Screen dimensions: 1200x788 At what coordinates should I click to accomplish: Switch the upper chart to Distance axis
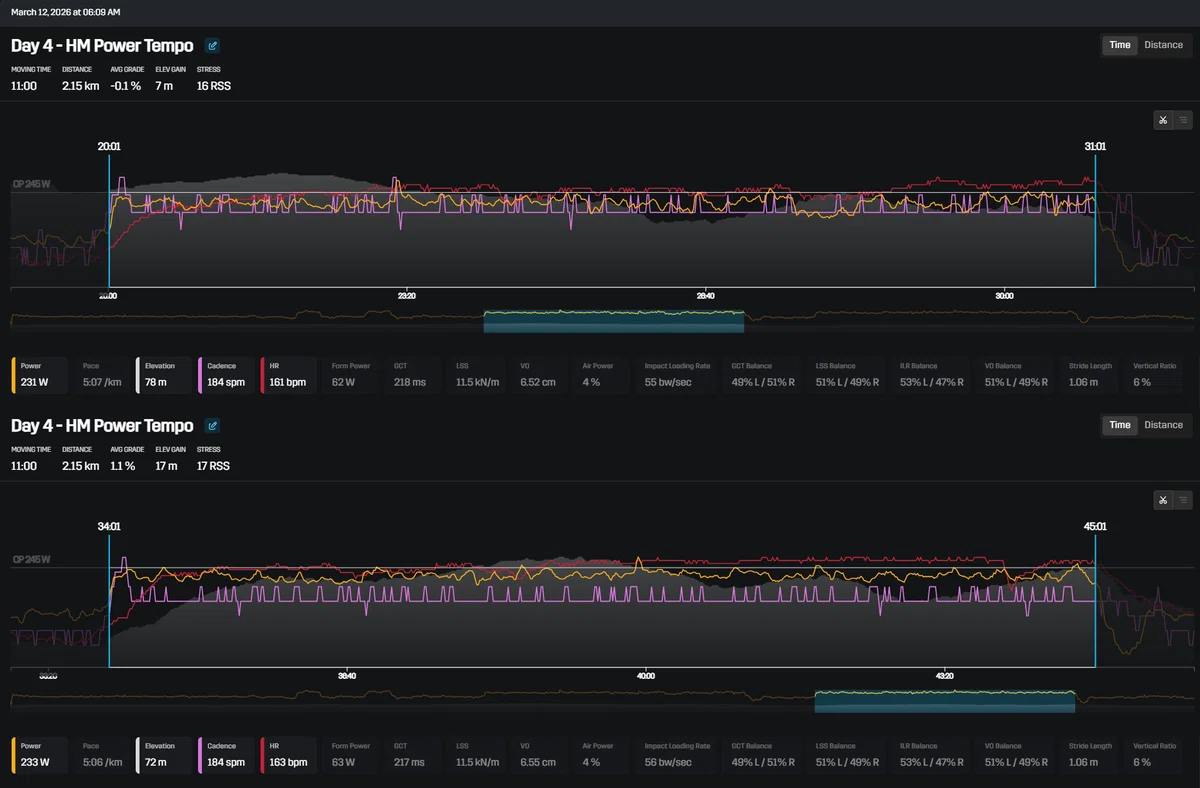(1163, 45)
